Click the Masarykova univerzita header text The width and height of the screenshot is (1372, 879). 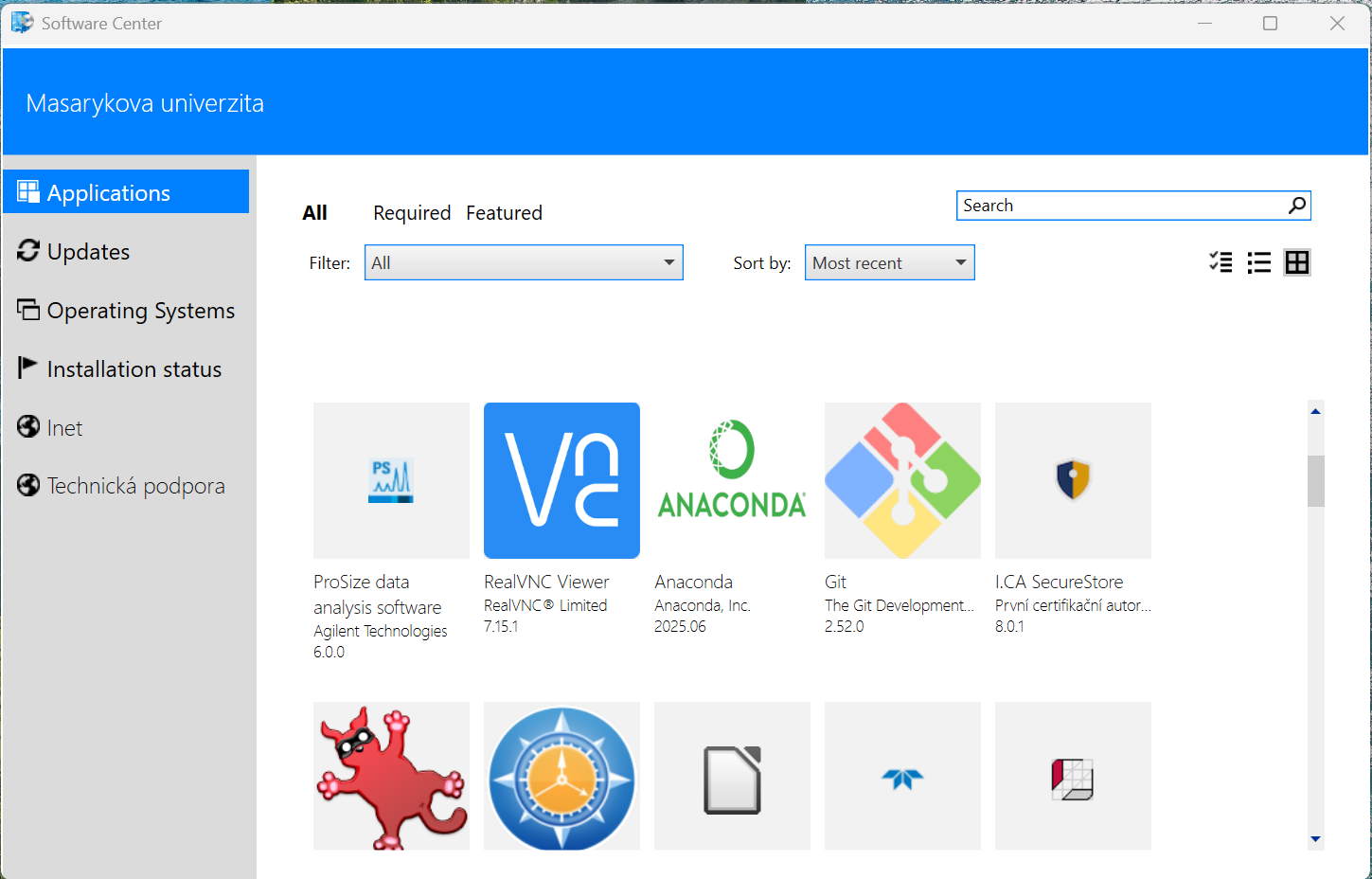click(x=145, y=103)
